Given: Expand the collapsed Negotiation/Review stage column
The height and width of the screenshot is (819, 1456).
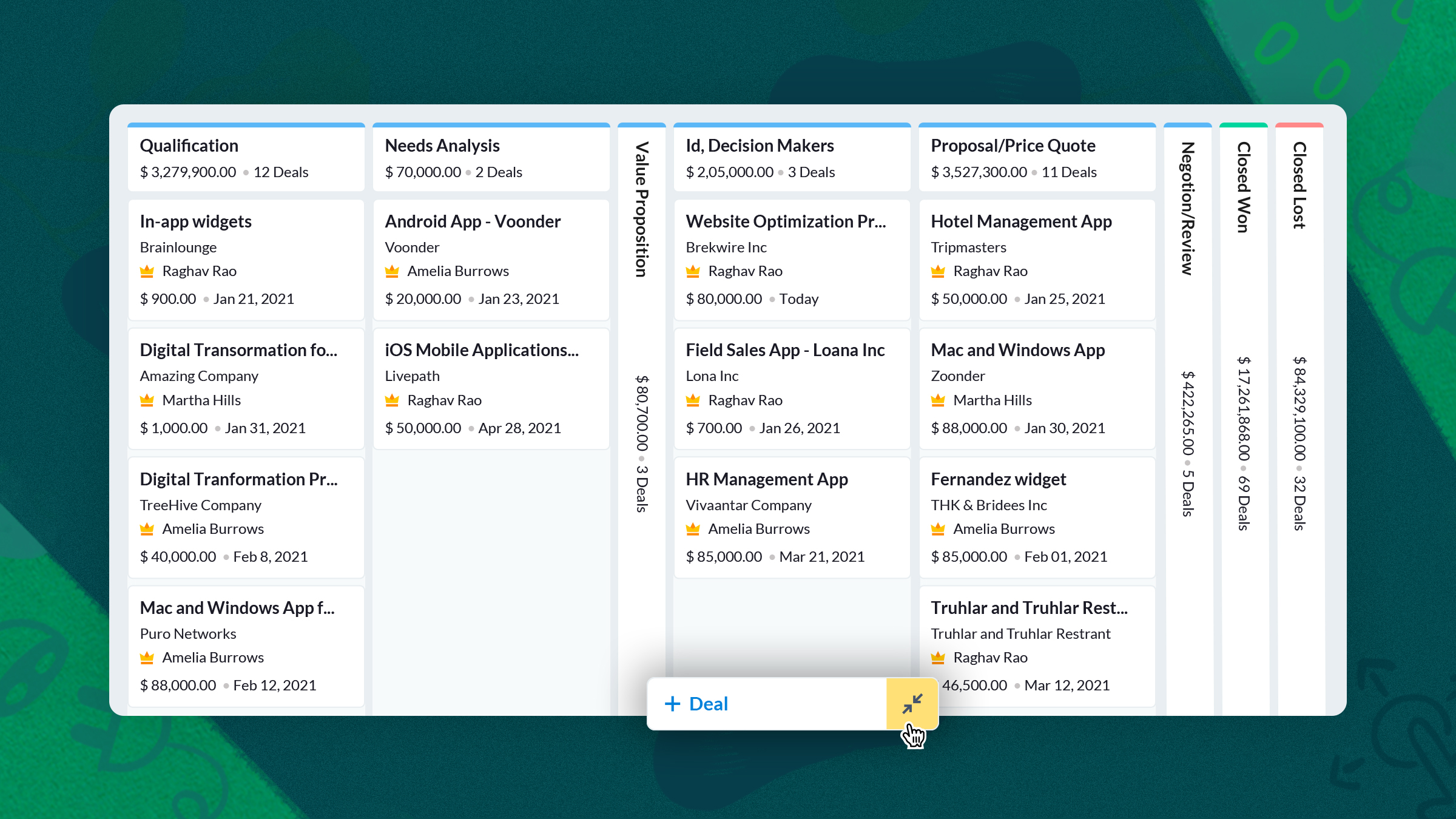Looking at the screenshot, I should 1187,208.
